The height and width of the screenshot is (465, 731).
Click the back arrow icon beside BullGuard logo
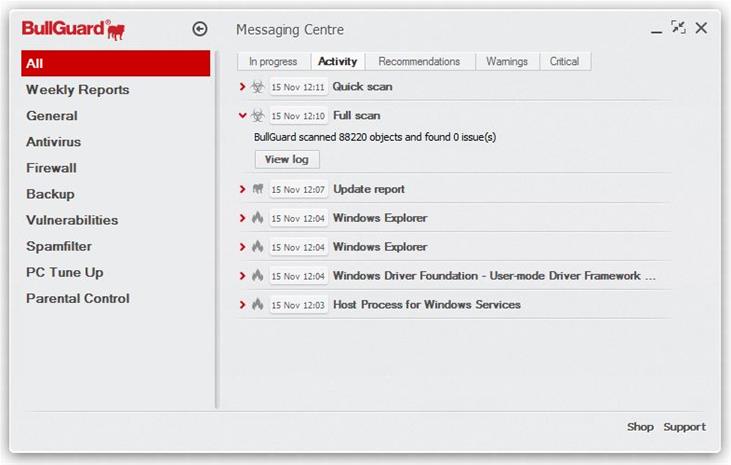click(x=199, y=29)
